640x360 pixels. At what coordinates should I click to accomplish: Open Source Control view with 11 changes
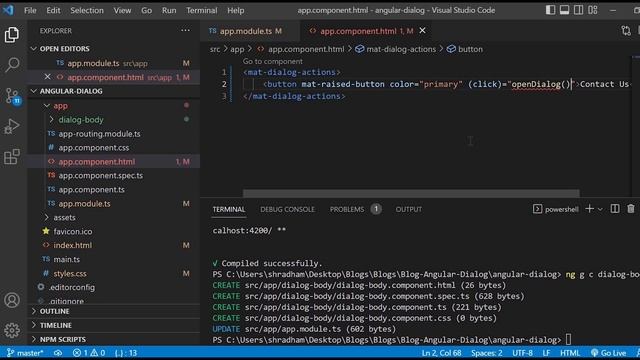click(x=12, y=96)
